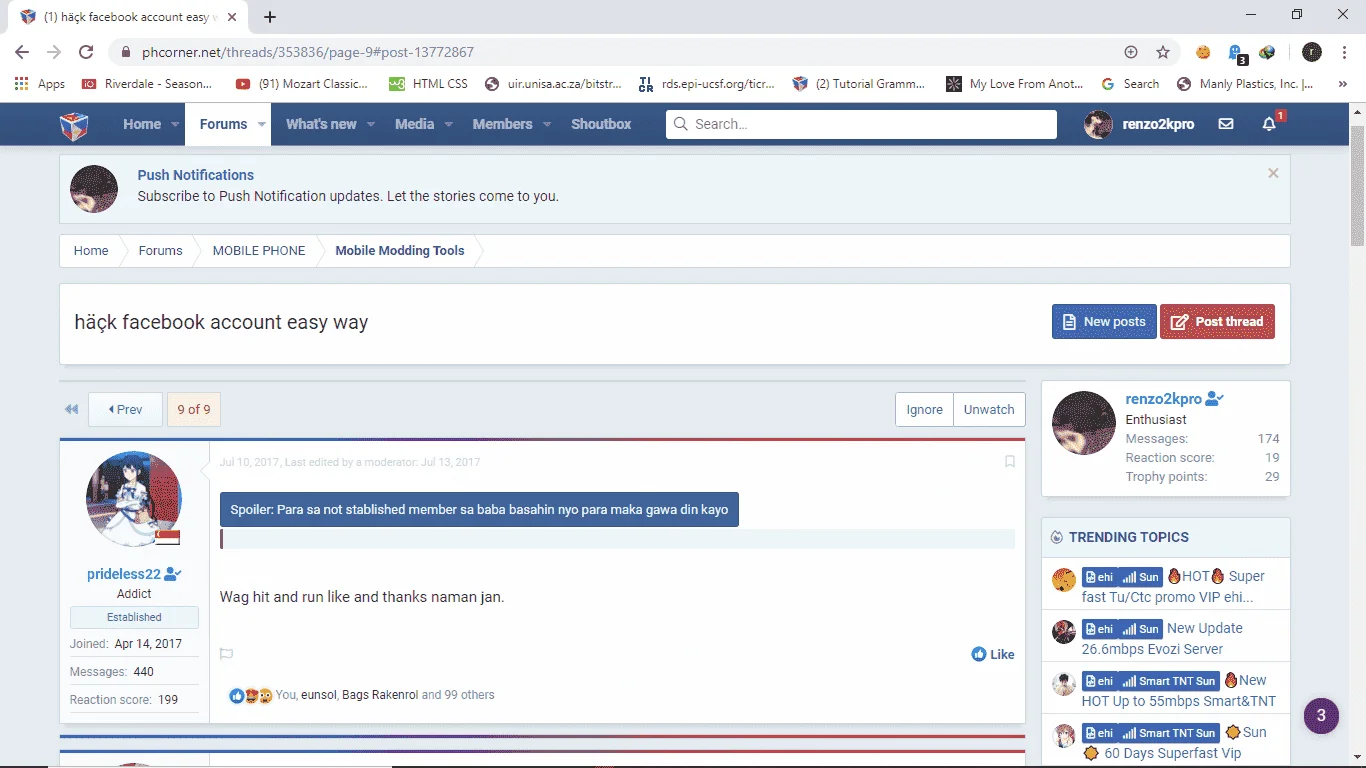1366x768 pixels.
Task: Open first trending topic's user avatar
Action: point(1063,580)
